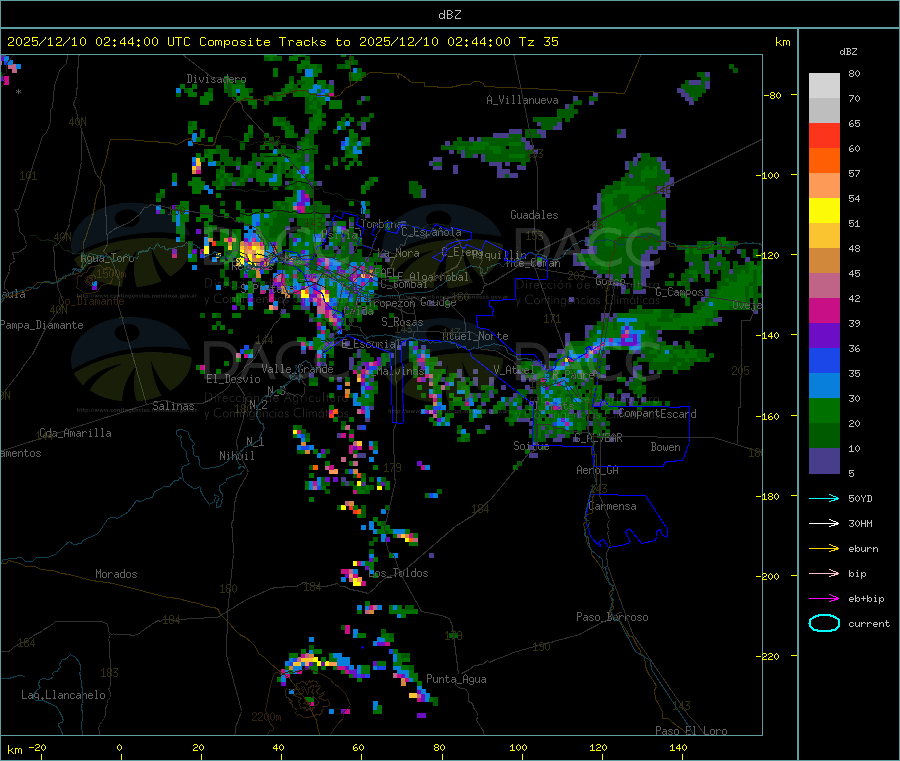
Task: Select the bright yellow swatch between 54 and 51
Action: click(x=824, y=211)
